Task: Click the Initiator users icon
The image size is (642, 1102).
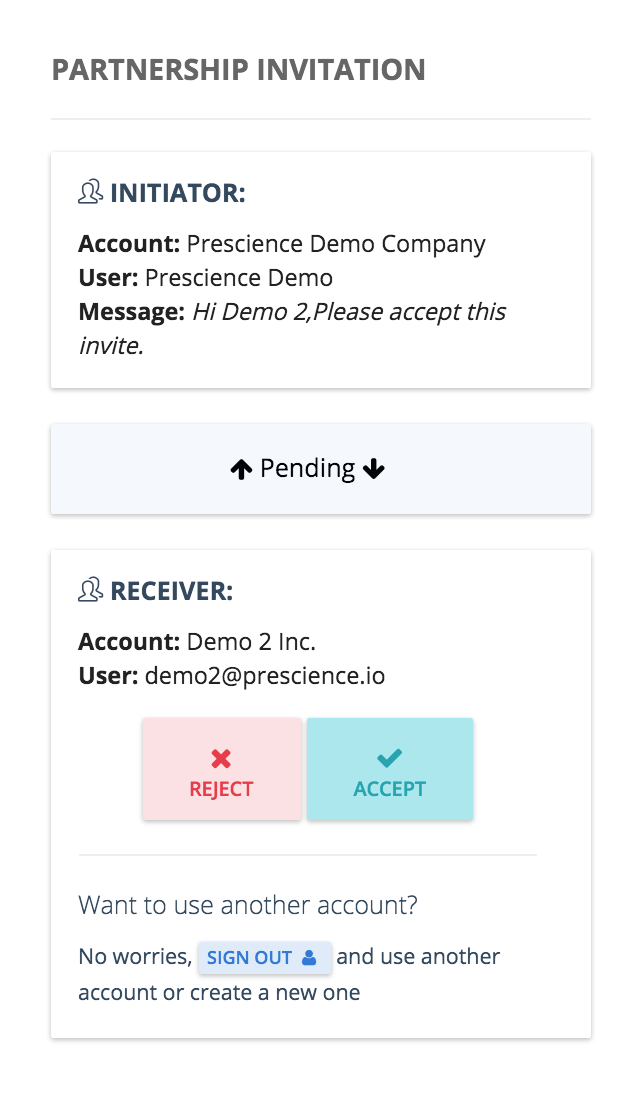Action: (90, 192)
